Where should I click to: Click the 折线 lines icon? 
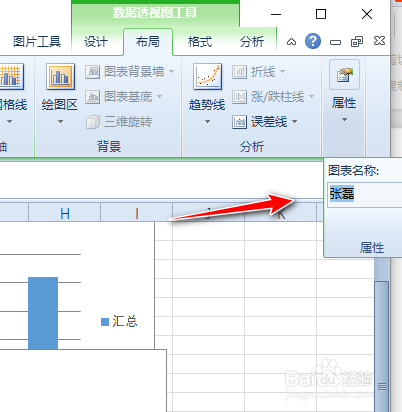239,71
